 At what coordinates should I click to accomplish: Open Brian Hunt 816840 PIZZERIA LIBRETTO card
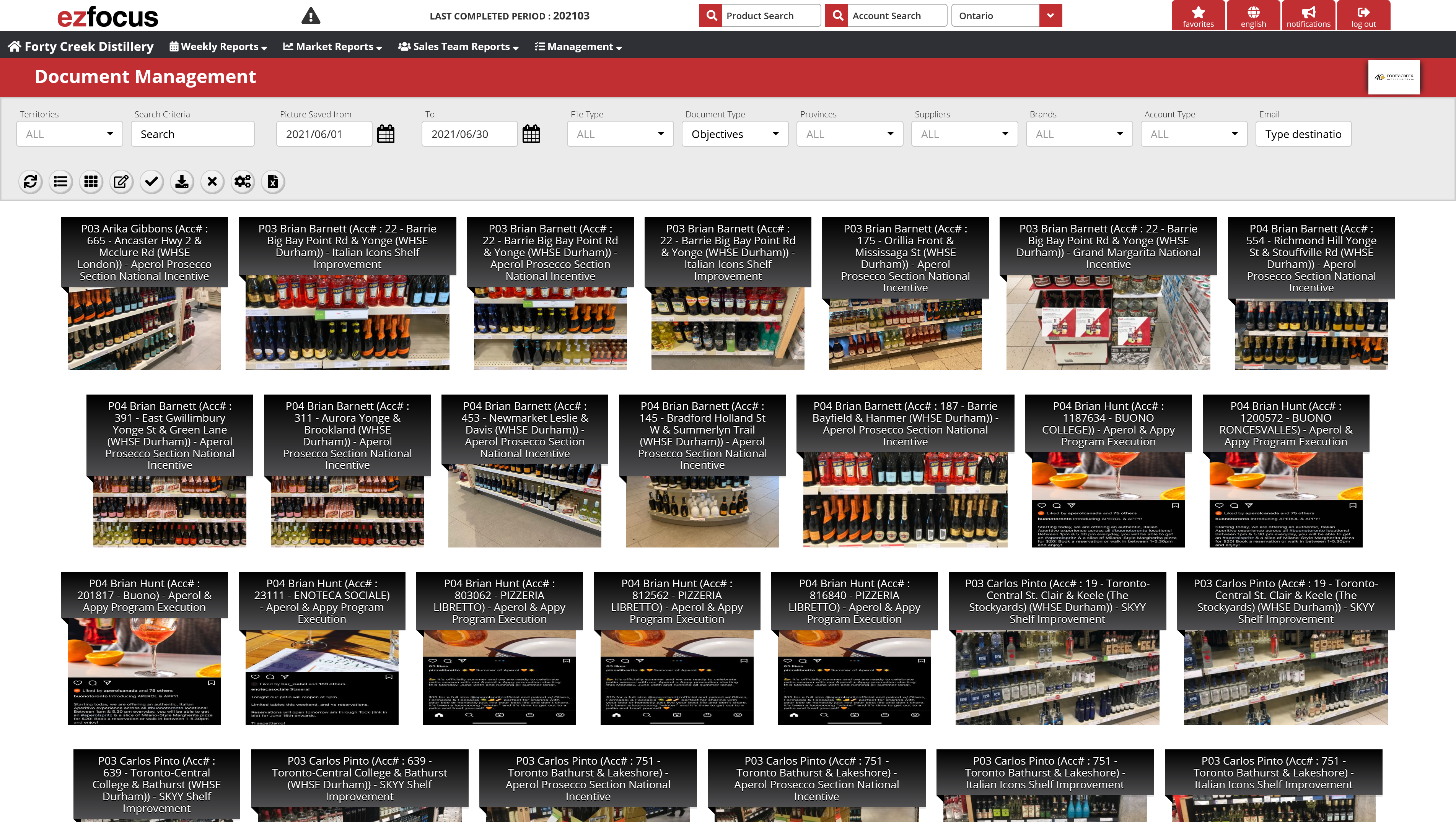(x=854, y=648)
